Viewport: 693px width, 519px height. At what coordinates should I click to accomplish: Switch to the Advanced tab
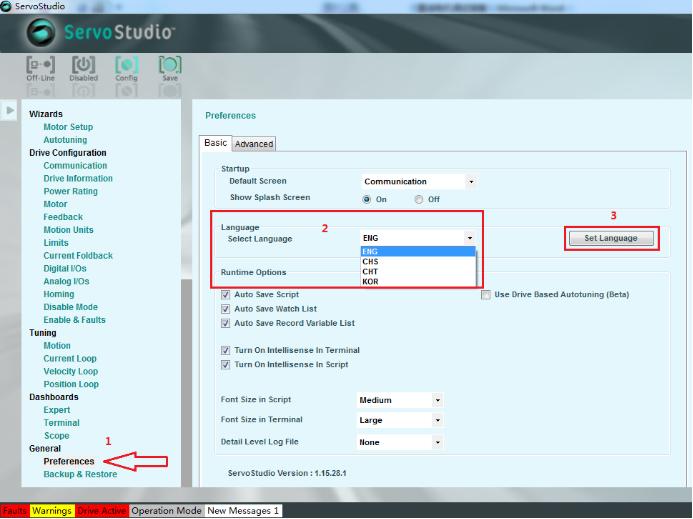pyautogui.click(x=254, y=144)
